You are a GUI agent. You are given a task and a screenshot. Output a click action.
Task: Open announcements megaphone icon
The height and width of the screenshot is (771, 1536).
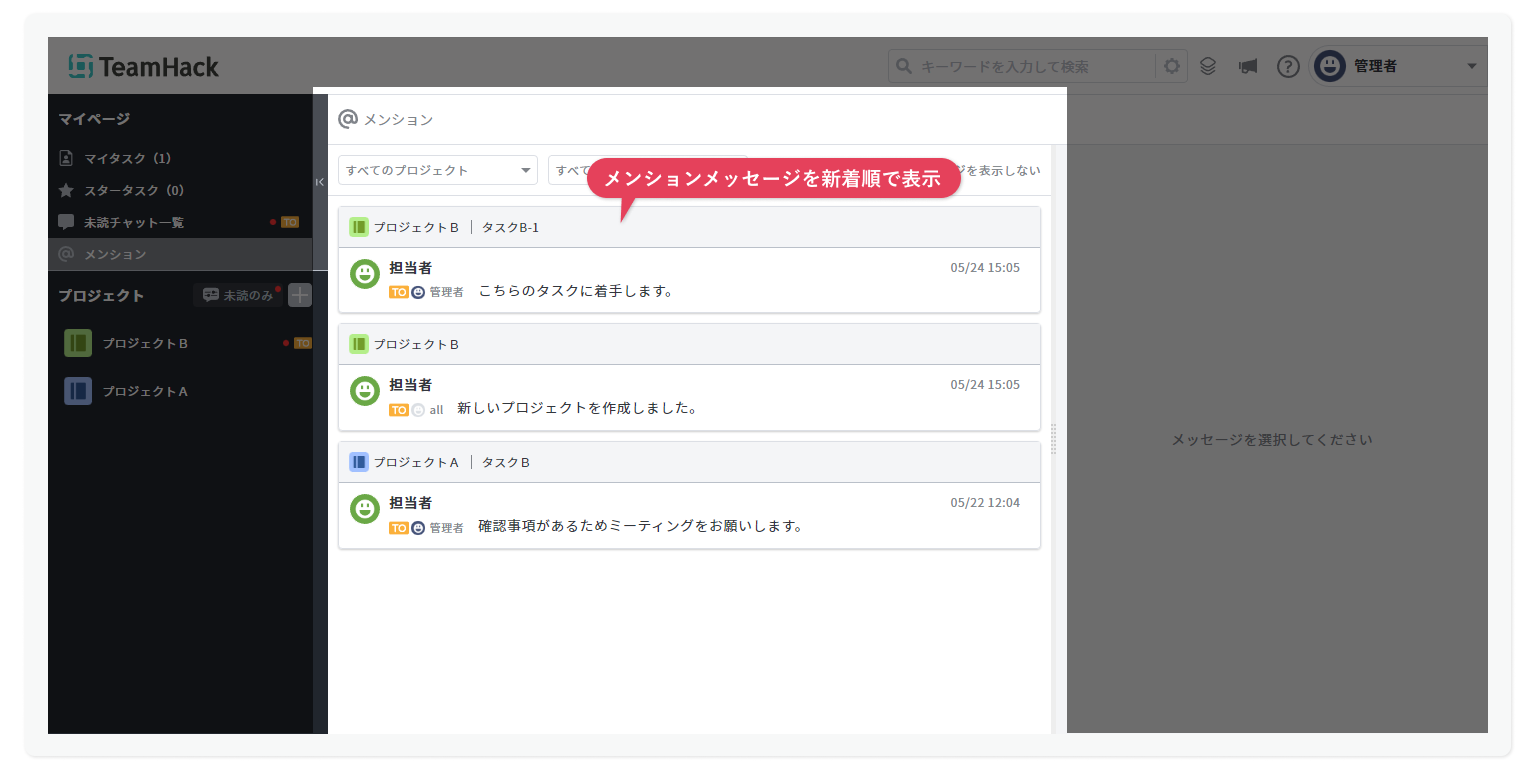(x=1247, y=66)
